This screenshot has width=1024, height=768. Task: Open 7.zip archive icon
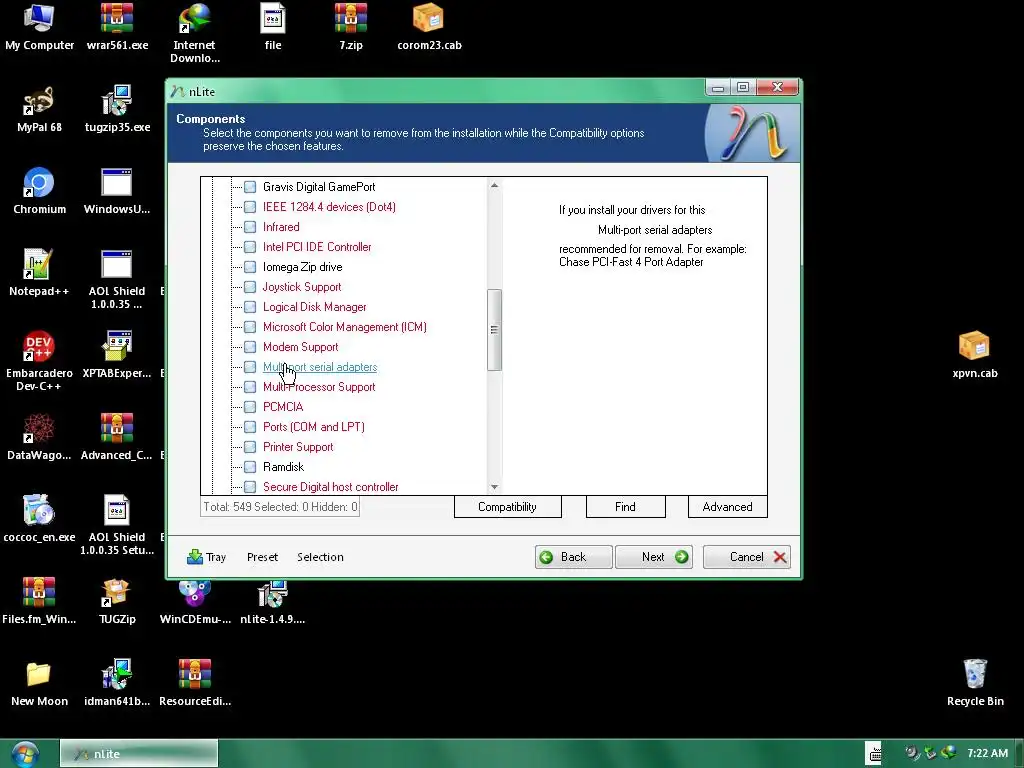coord(351,27)
